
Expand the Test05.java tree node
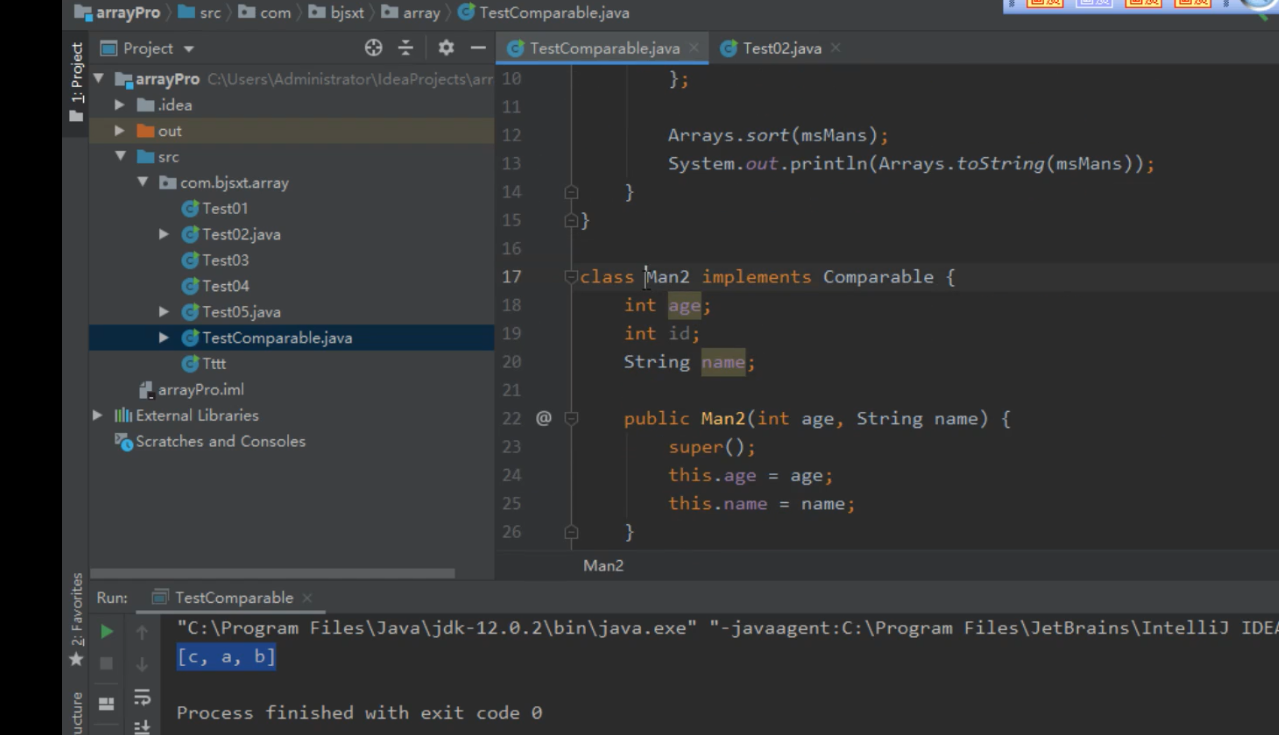click(x=164, y=312)
